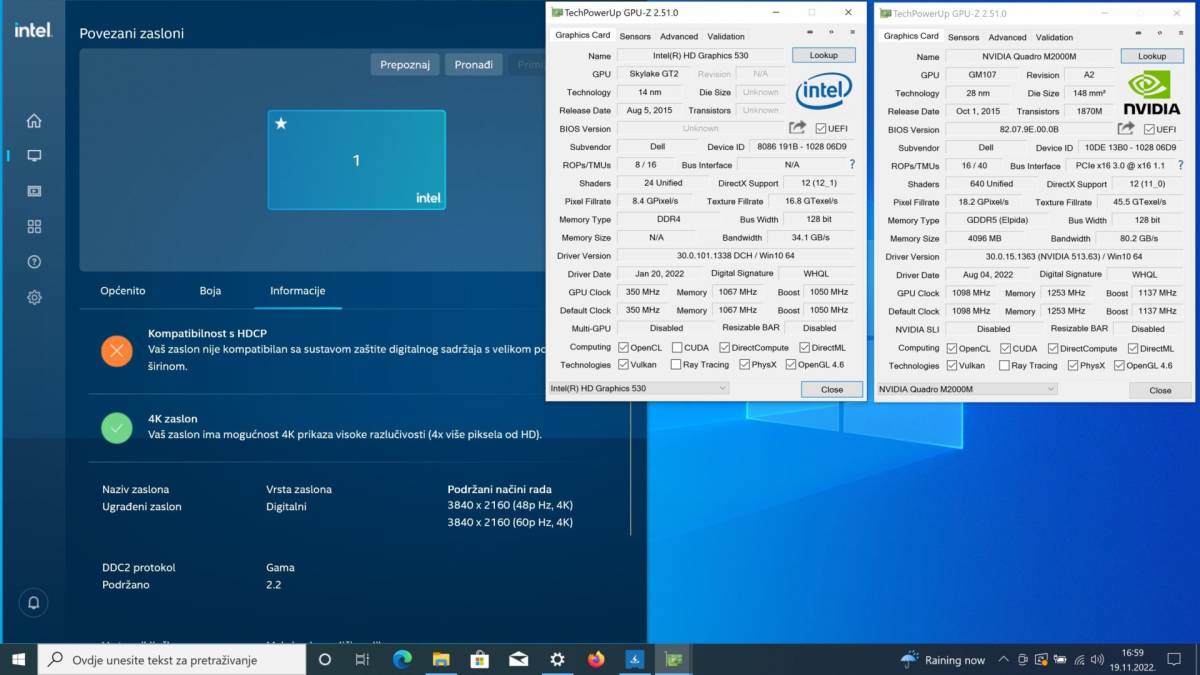Click the share BIOS icon in NVIDIA GPU-Z window

pyautogui.click(x=1126, y=129)
